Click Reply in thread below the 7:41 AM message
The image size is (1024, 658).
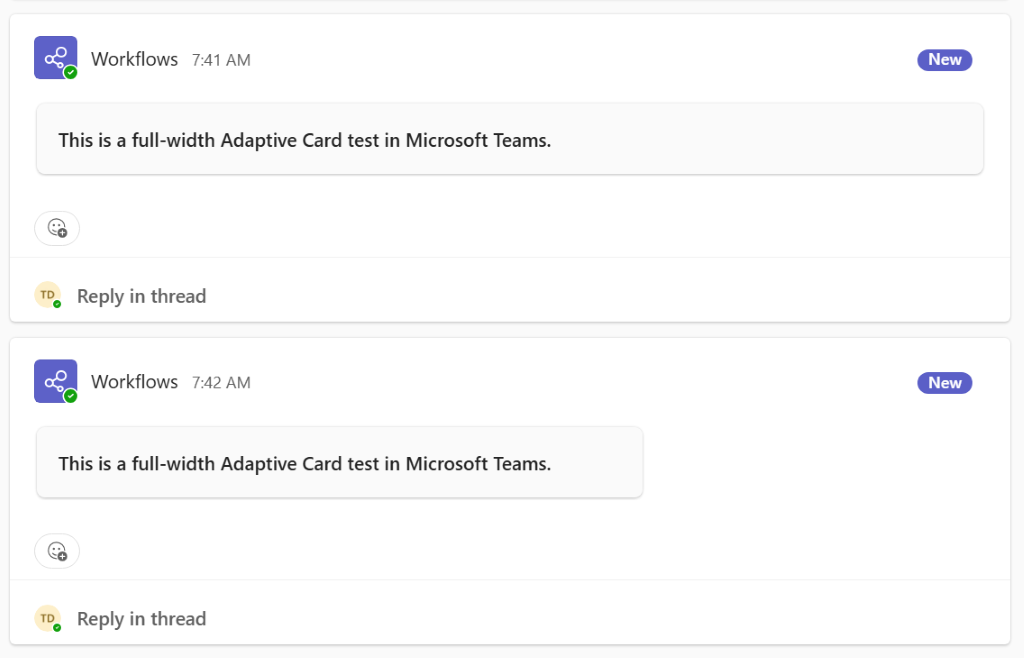tap(141, 296)
